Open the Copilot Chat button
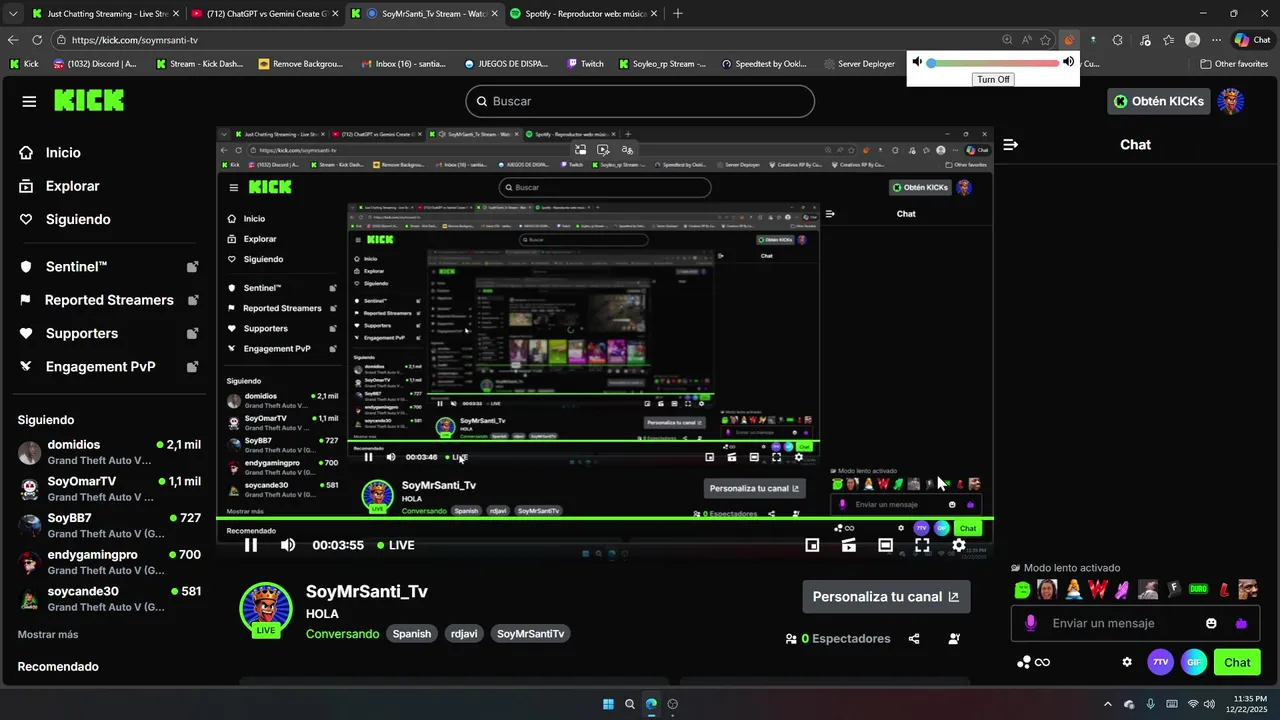Image resolution: width=1280 pixels, height=720 pixels. (x=1251, y=40)
